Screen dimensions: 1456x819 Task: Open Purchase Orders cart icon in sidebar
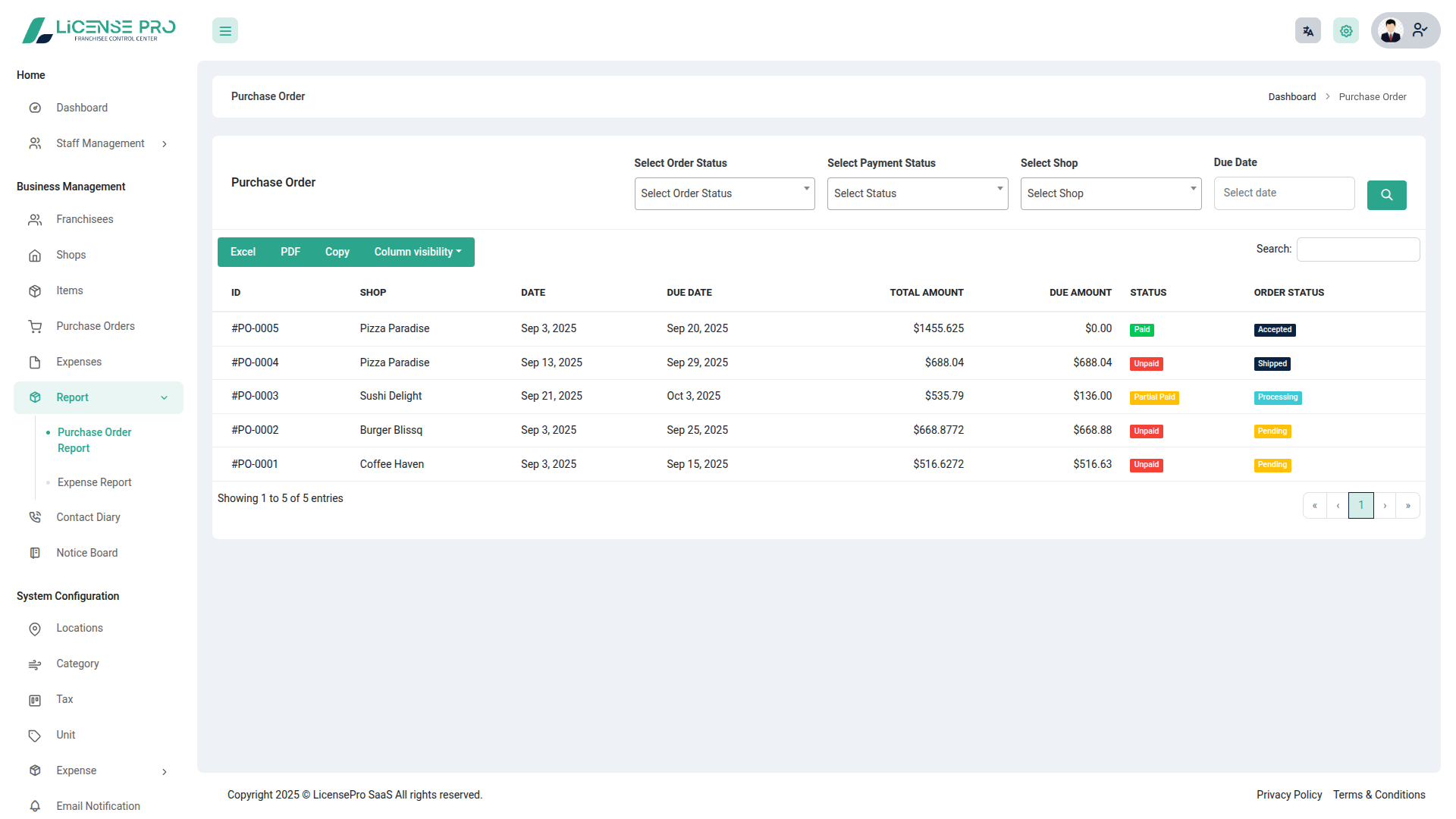coord(35,327)
